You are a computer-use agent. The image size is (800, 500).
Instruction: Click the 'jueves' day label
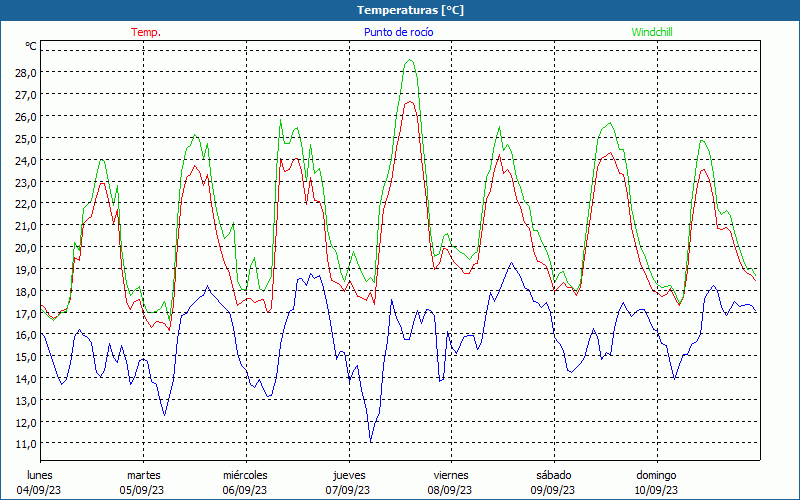[x=349, y=476]
